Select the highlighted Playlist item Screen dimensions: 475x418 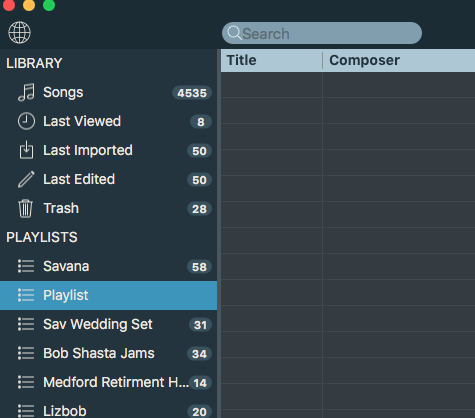108,295
